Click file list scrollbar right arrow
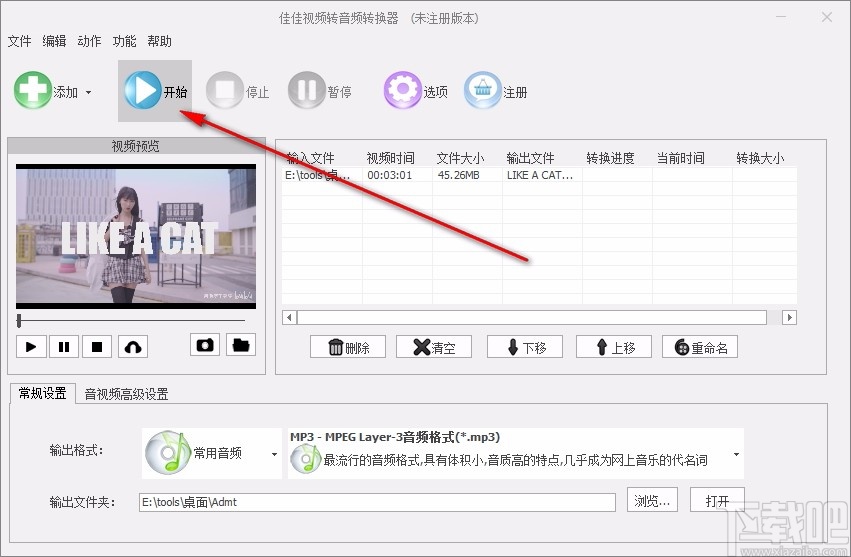 click(x=789, y=317)
